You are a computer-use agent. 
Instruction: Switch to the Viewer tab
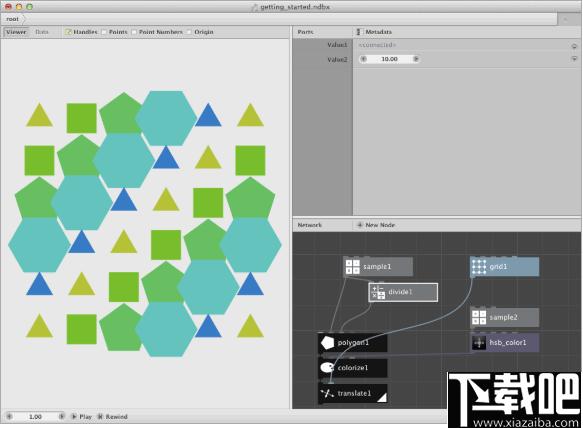(16, 32)
